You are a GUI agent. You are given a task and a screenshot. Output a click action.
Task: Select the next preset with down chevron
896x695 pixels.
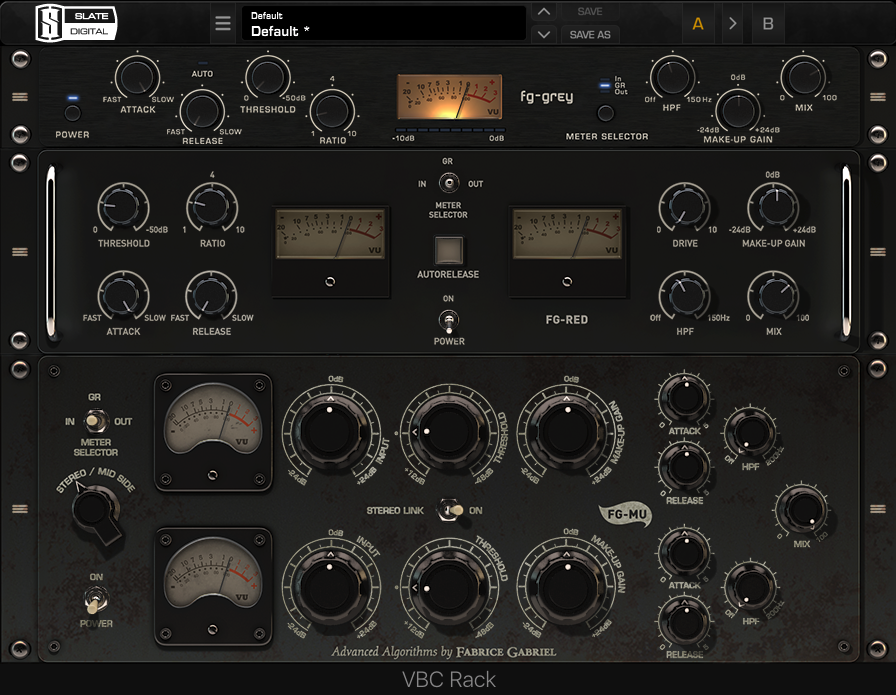point(544,34)
